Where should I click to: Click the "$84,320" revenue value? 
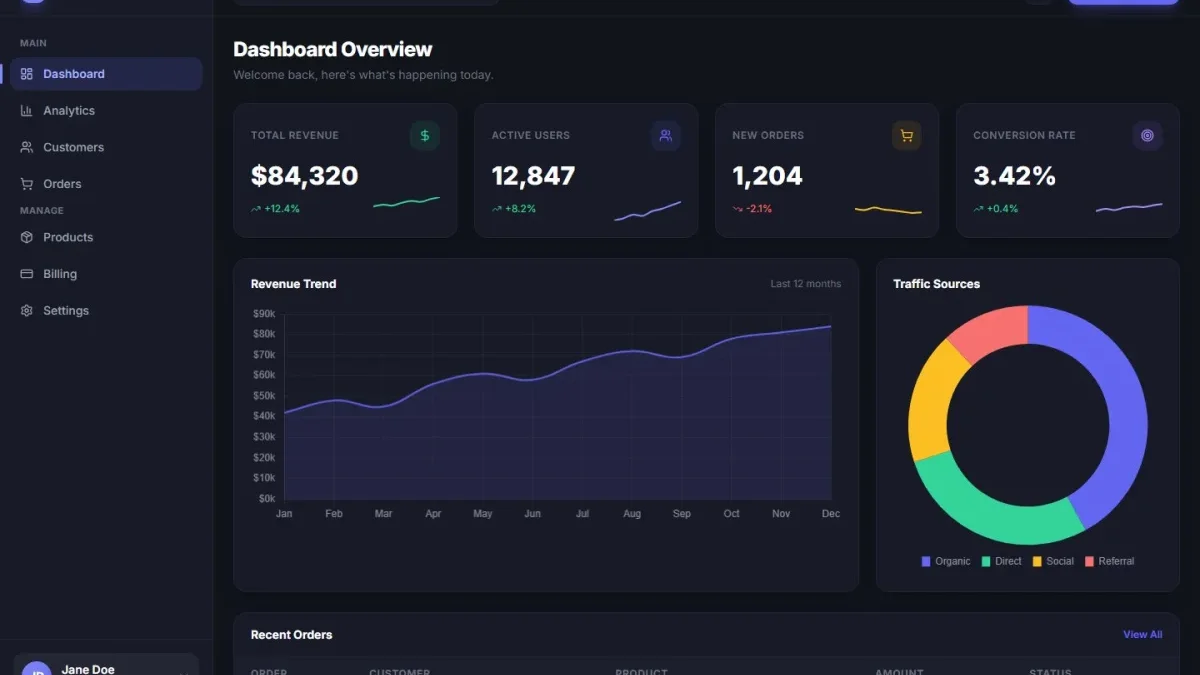coord(304,176)
